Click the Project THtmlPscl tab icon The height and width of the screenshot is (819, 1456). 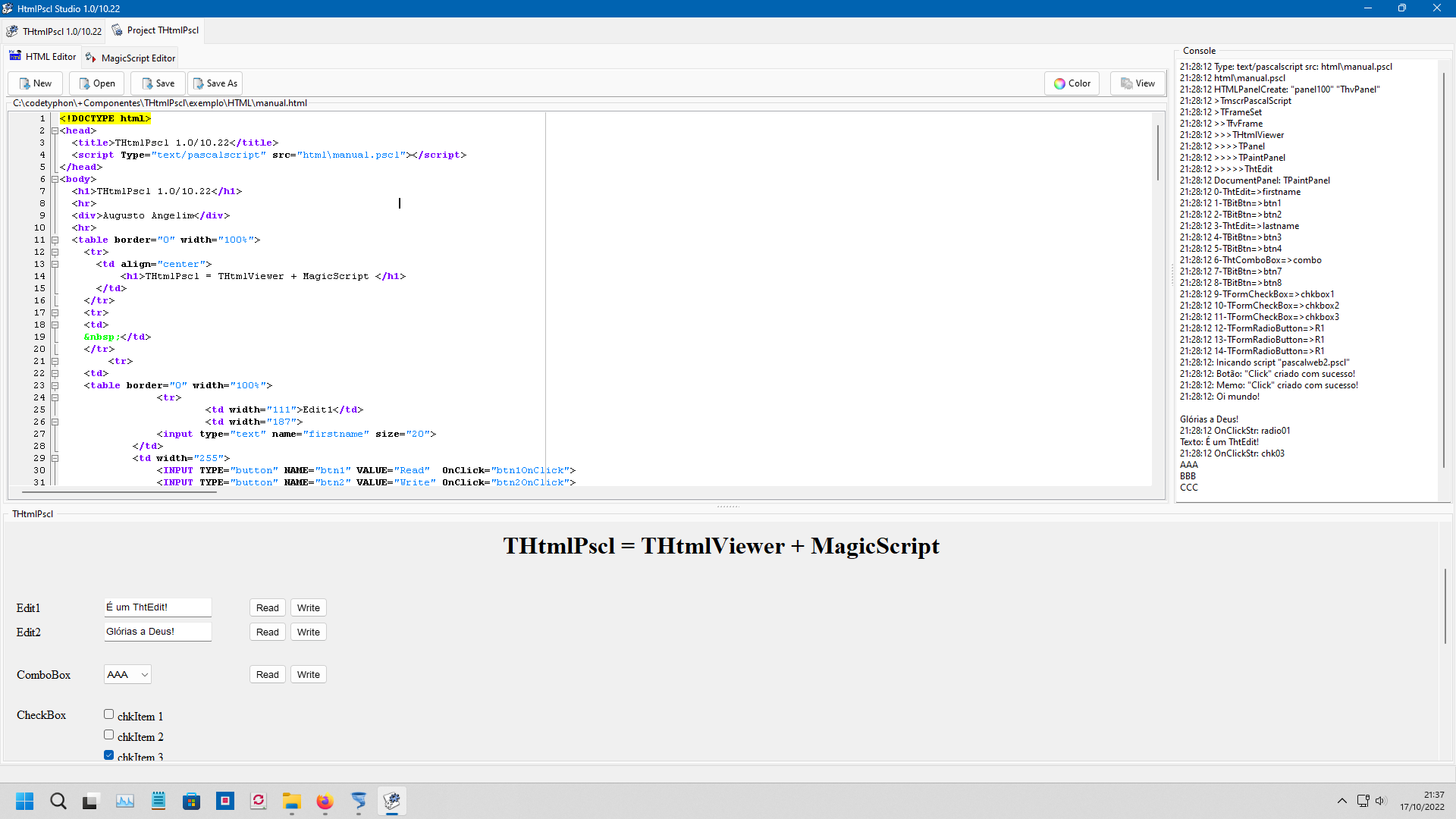point(117,30)
